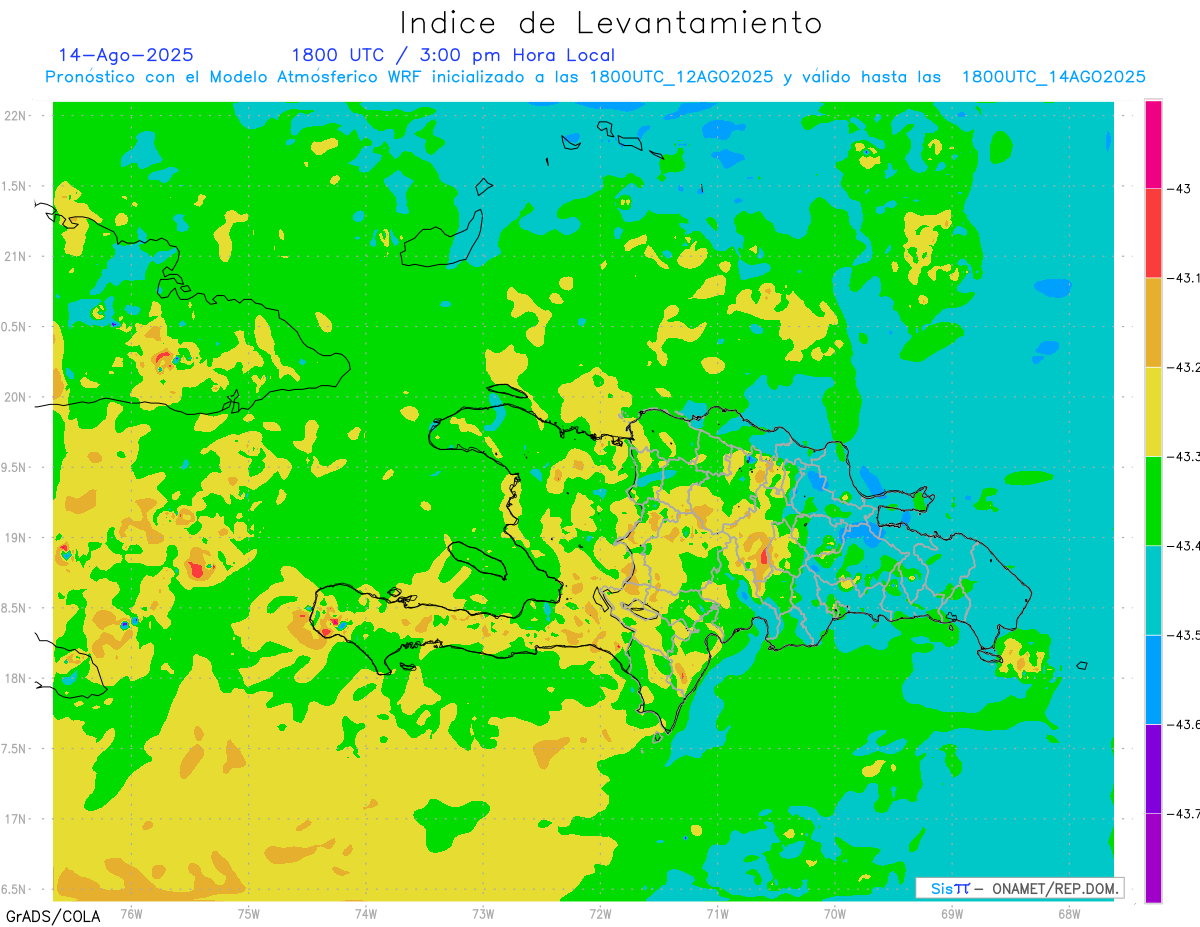The width and height of the screenshot is (1200, 927).
Task: Select the magenta swatch atop the color bar
Action: coord(1153,144)
